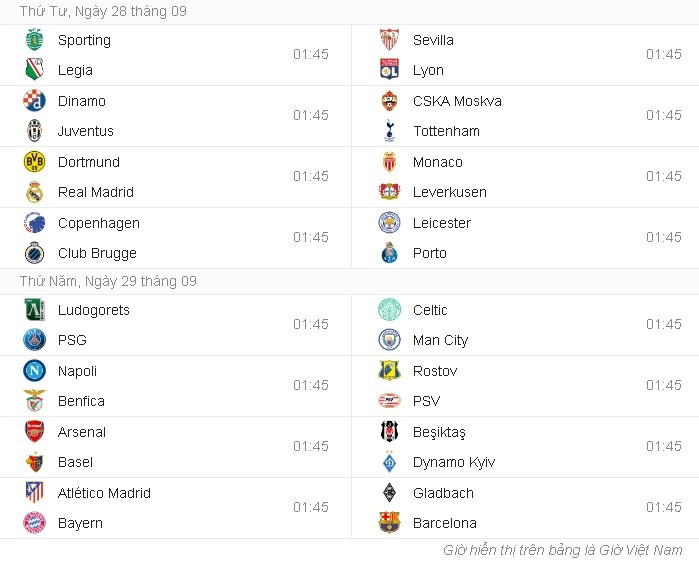
Task: Click the Man City crest icon
Action: point(390,340)
